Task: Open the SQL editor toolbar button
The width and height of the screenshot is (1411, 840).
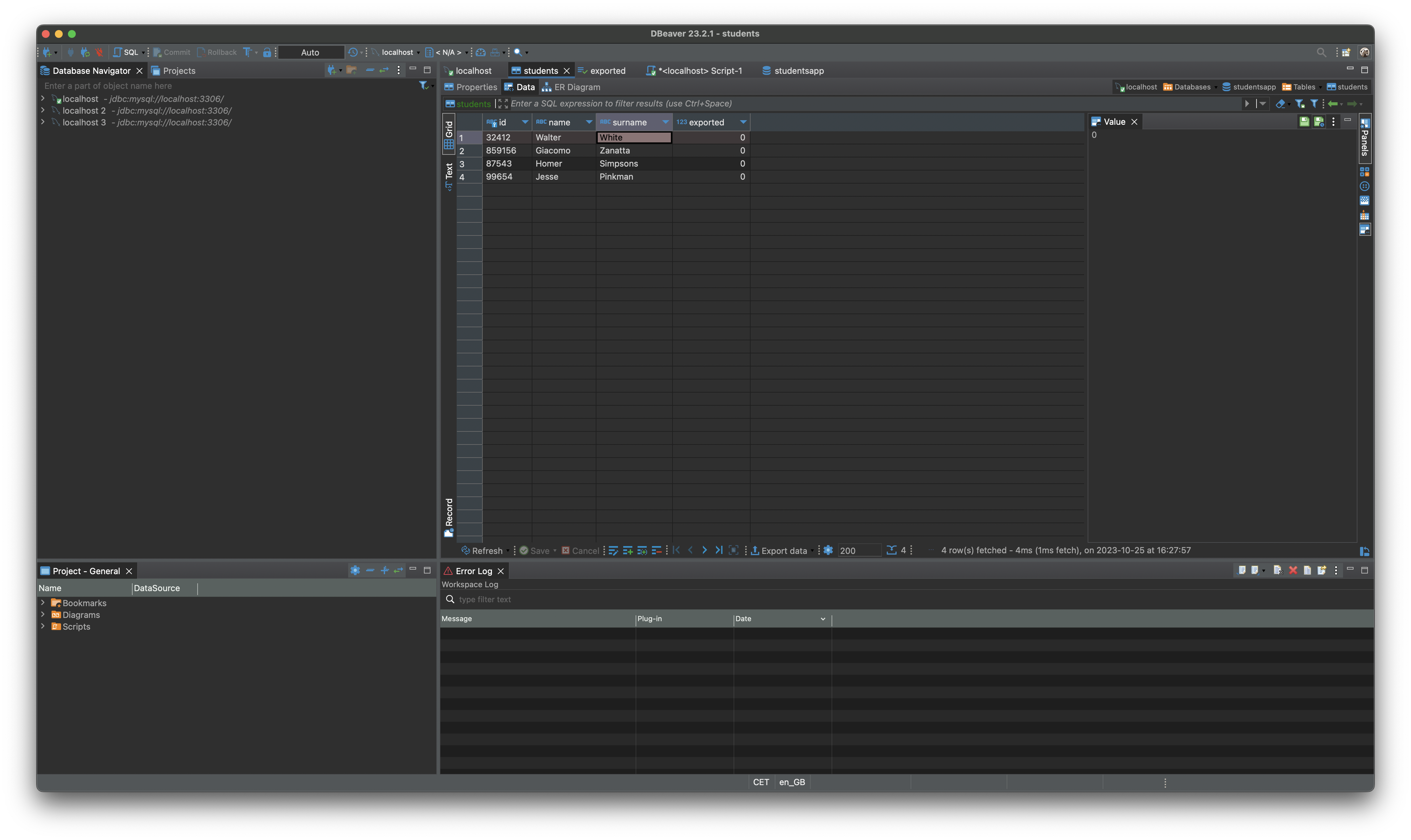Action: click(126, 52)
